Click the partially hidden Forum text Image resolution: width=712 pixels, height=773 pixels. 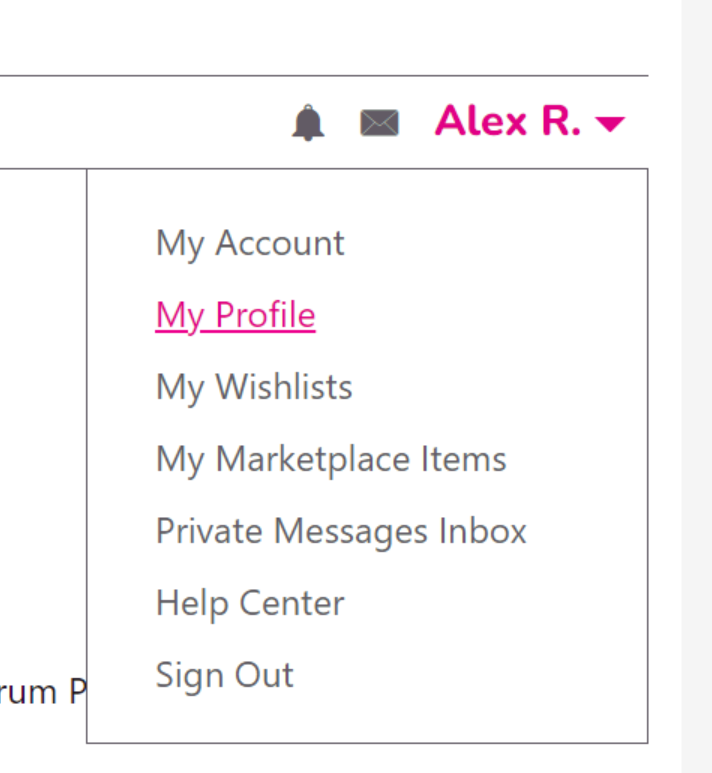pyautogui.click(x=42, y=692)
